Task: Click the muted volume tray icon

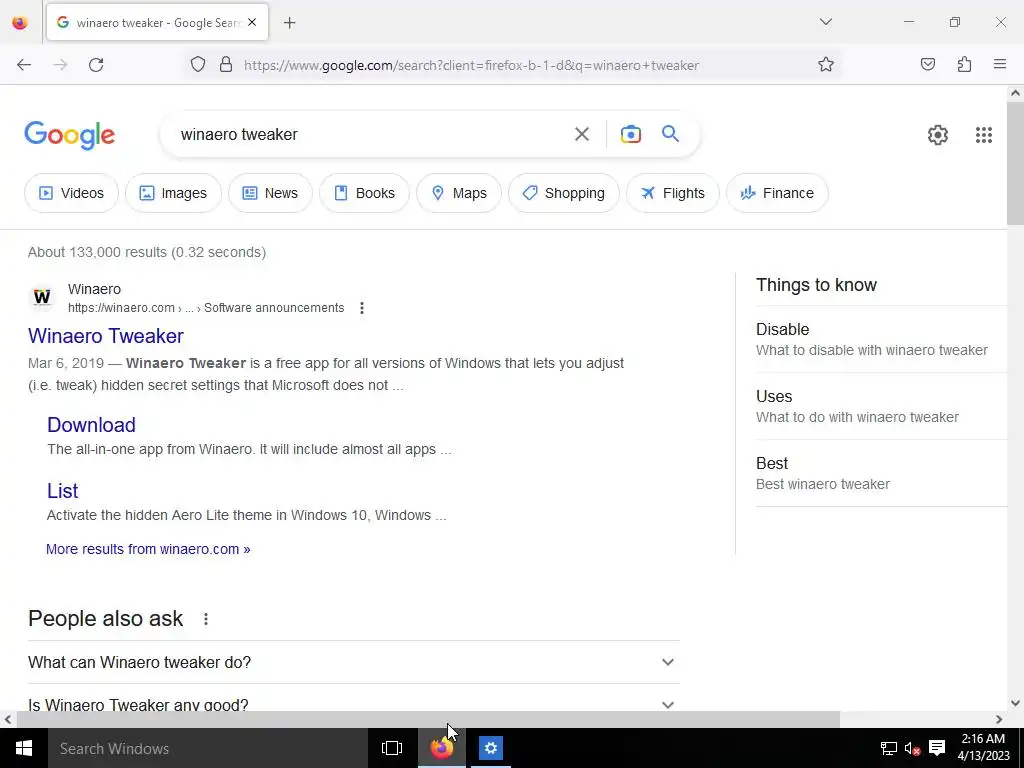Action: coord(912,748)
